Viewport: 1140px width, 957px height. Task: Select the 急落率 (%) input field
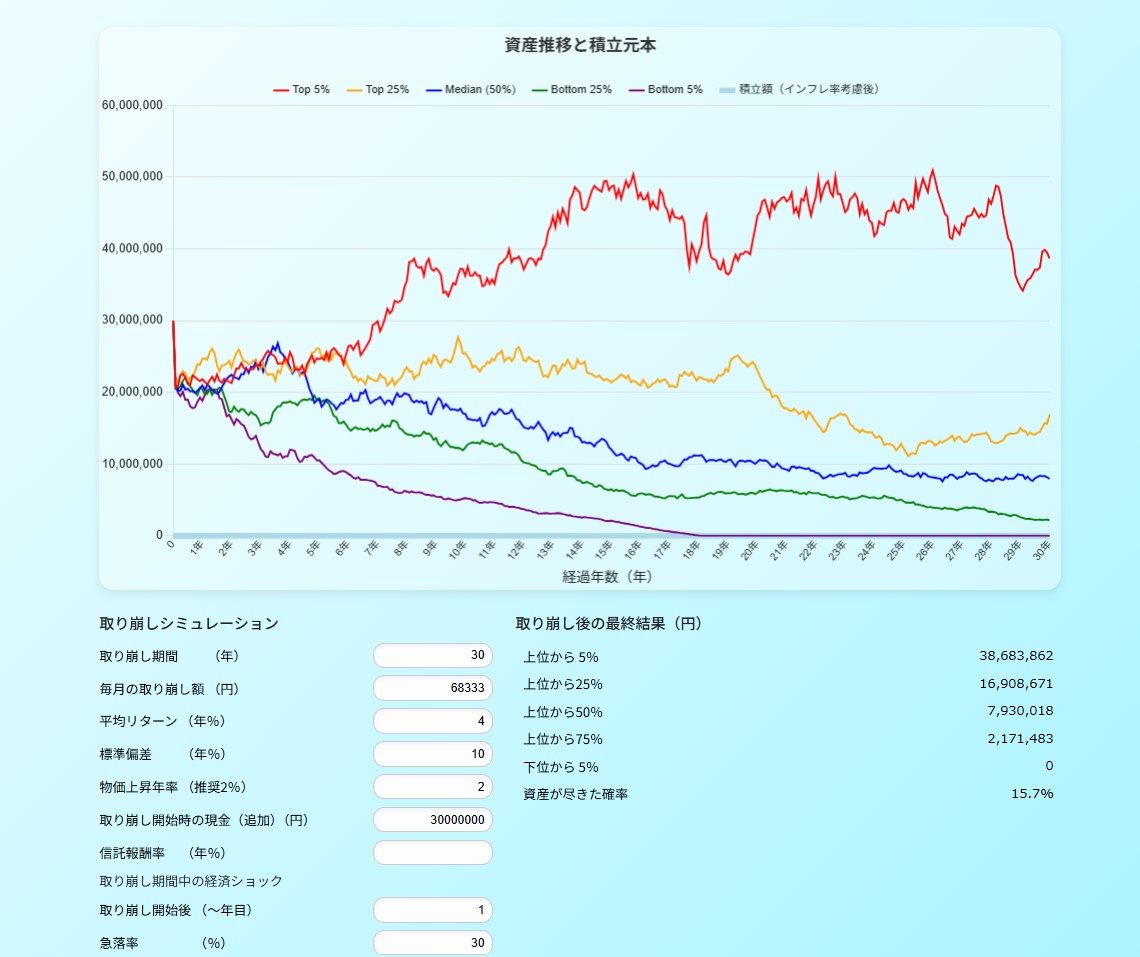[432, 943]
